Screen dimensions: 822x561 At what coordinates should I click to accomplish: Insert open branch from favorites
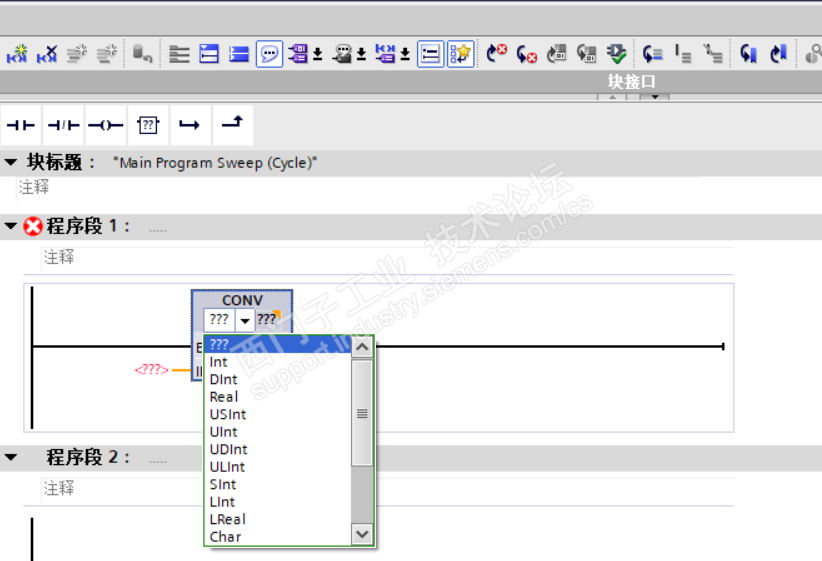coord(190,125)
